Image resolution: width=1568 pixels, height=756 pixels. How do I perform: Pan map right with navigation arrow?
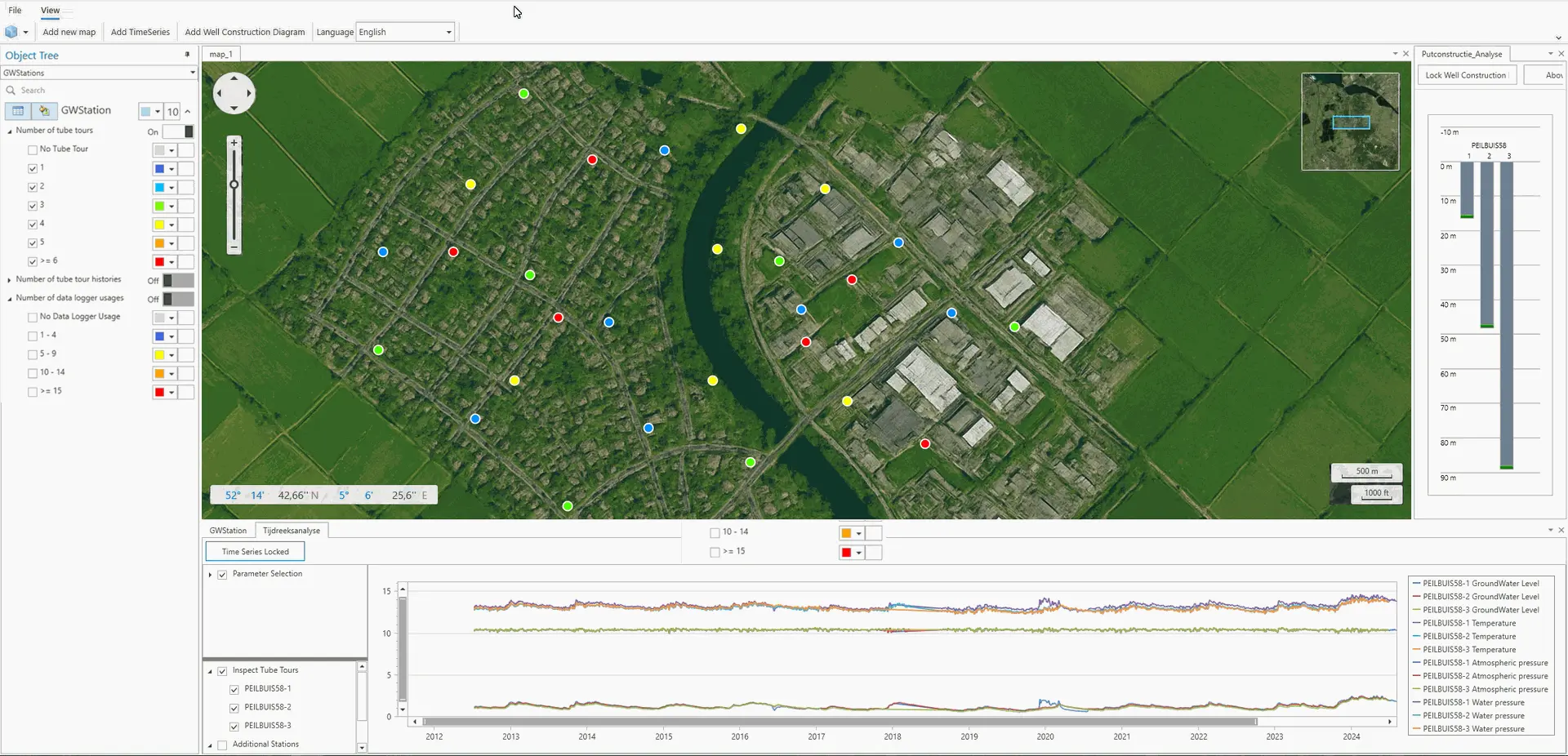pyautogui.click(x=248, y=94)
